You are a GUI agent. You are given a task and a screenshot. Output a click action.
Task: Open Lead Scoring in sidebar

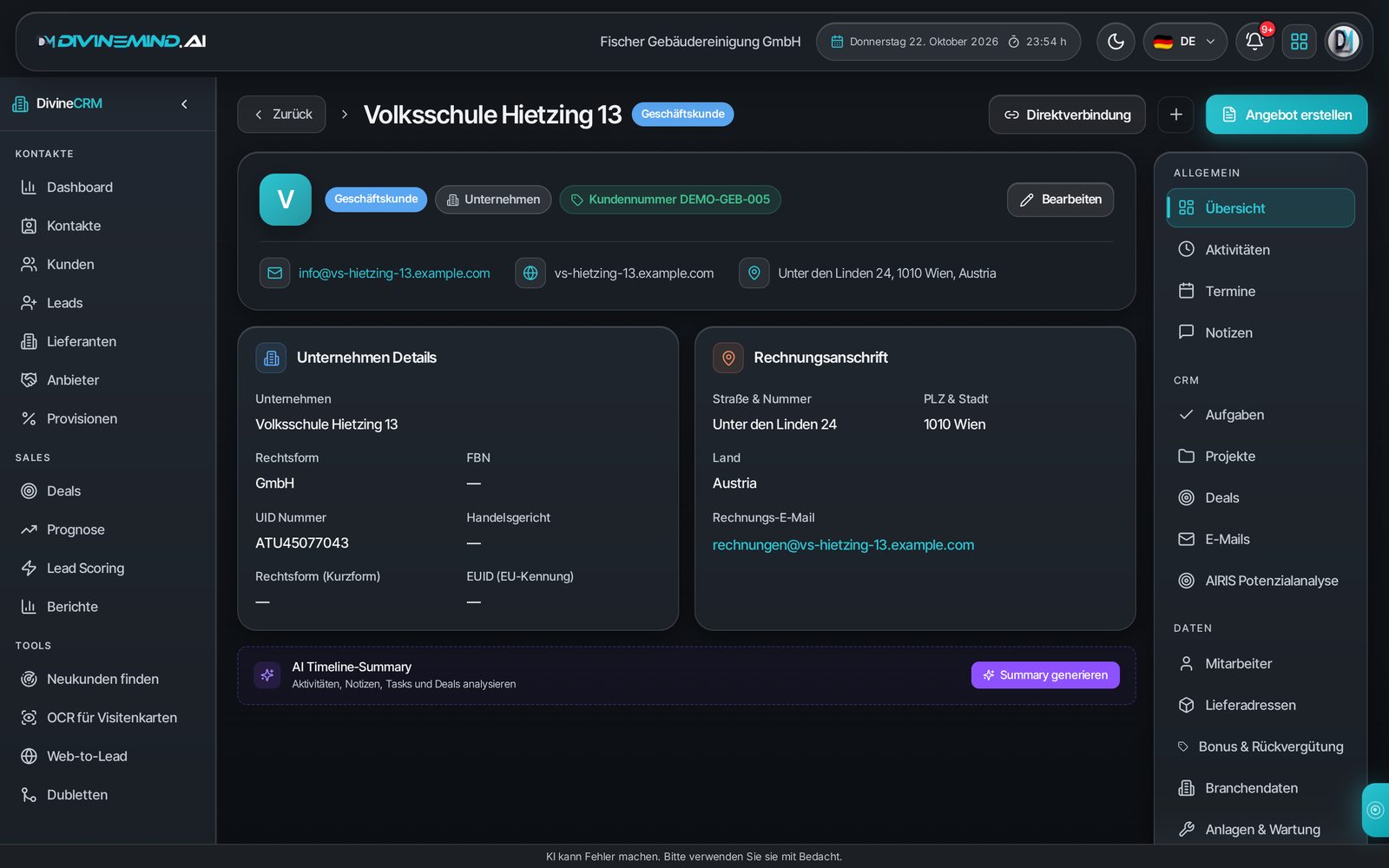coord(108,569)
